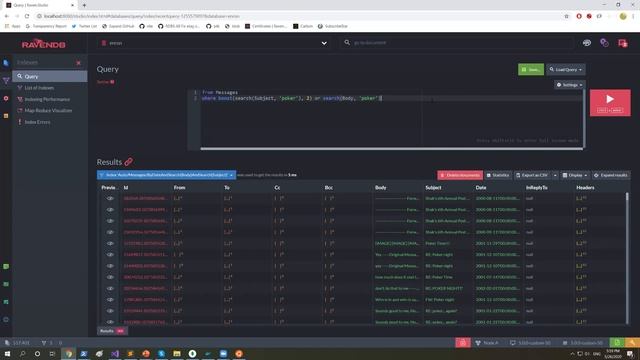The width and height of the screenshot is (640, 360).
Task: Focus the go to document search field
Action: point(457,42)
